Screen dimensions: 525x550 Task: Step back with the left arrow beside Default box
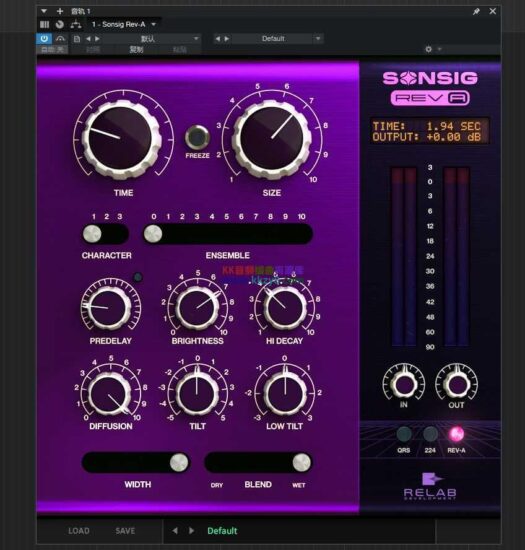point(218,39)
